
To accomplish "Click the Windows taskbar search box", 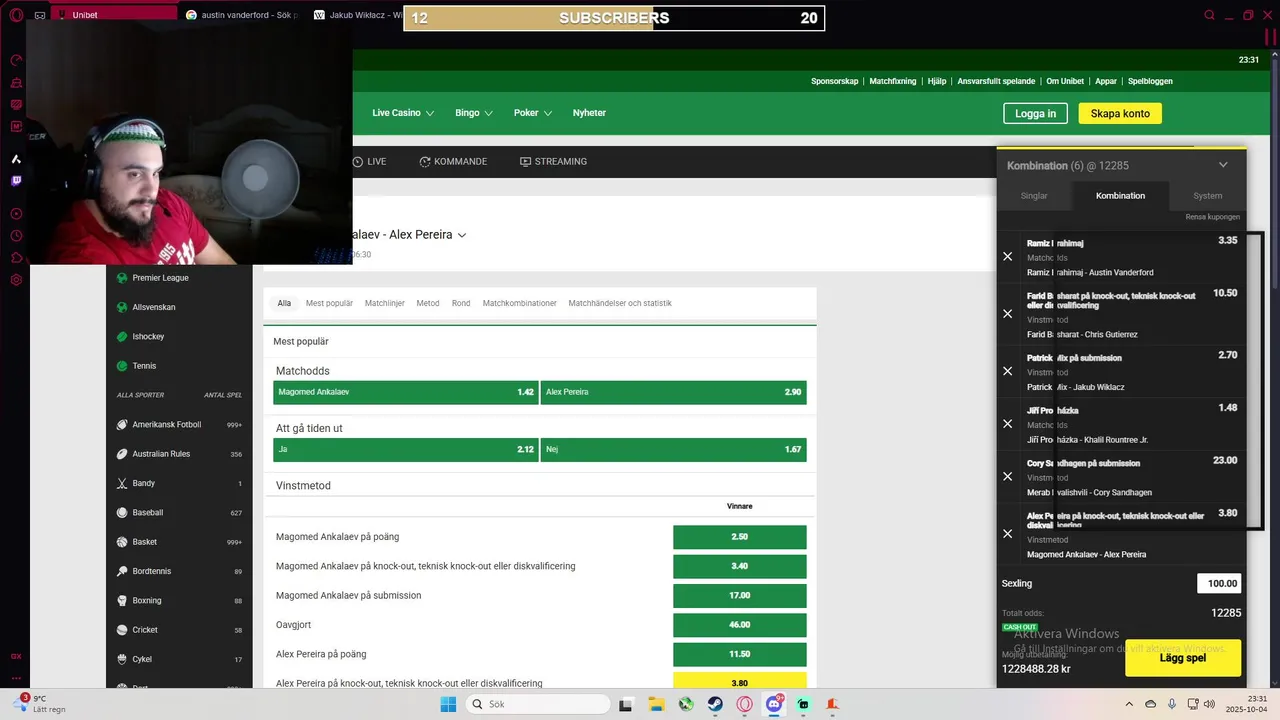I will (x=538, y=704).
